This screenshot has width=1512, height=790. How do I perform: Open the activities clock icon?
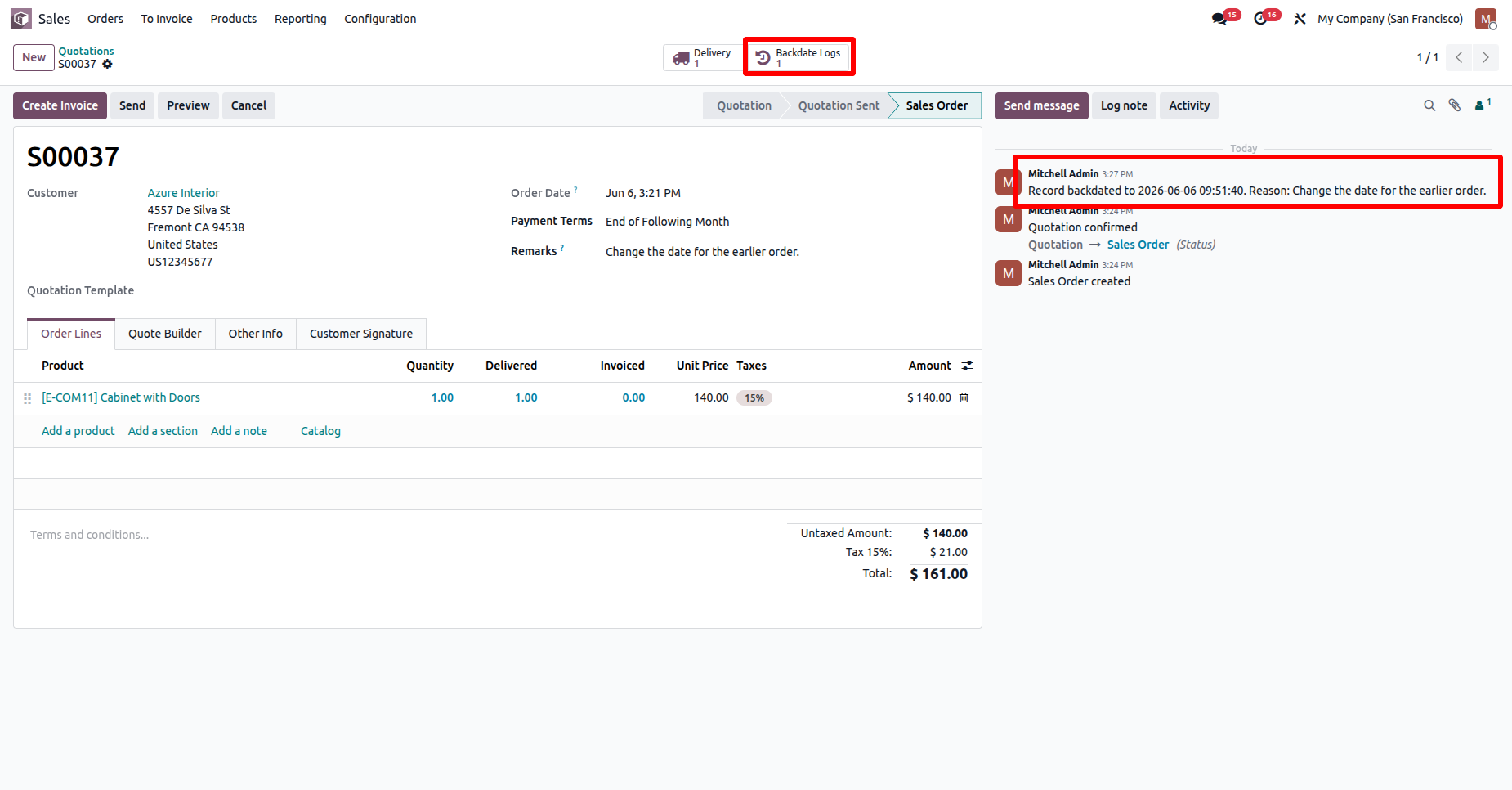click(x=1260, y=19)
